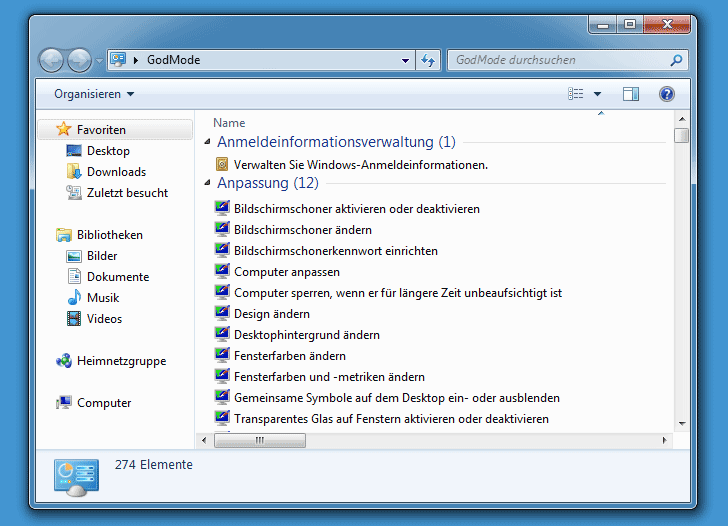Open the address bar history dropdown

(405, 60)
